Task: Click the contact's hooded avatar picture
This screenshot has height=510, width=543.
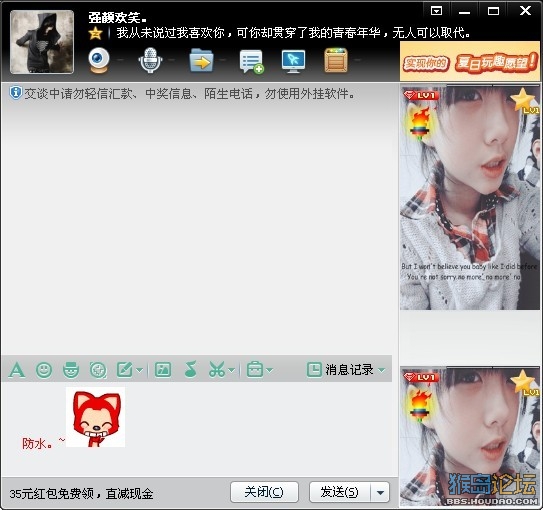Action: (42, 42)
